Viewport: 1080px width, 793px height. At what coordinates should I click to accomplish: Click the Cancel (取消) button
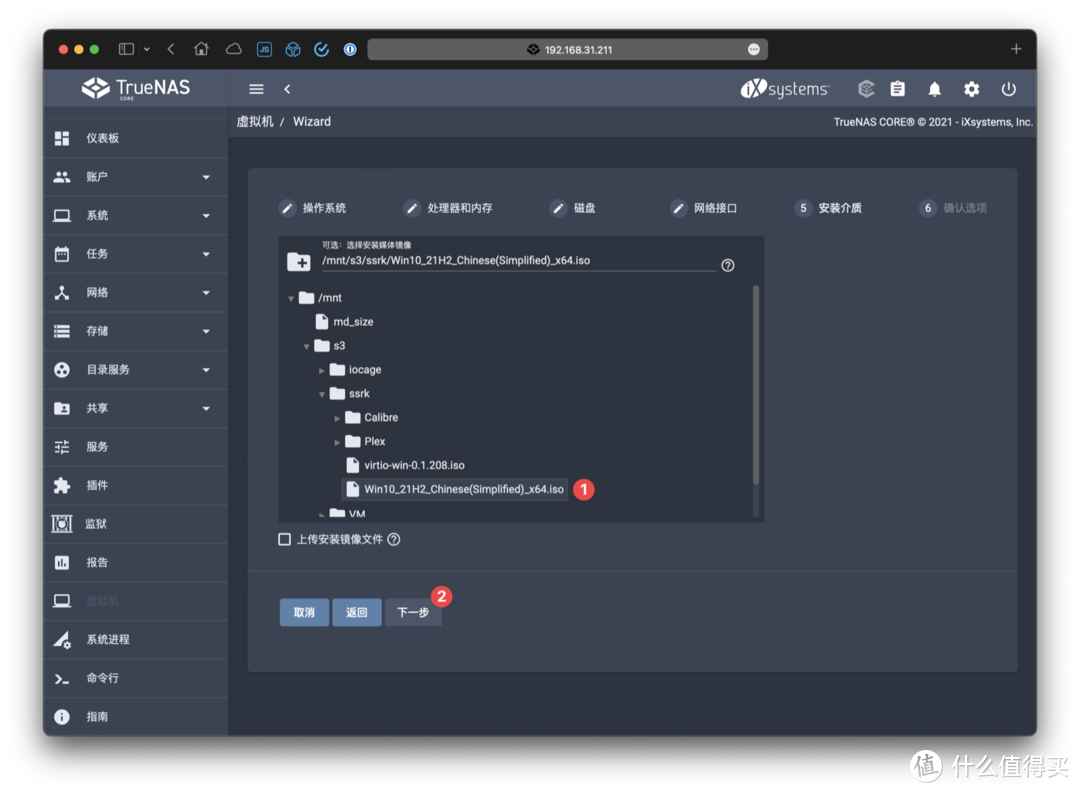[x=304, y=612]
